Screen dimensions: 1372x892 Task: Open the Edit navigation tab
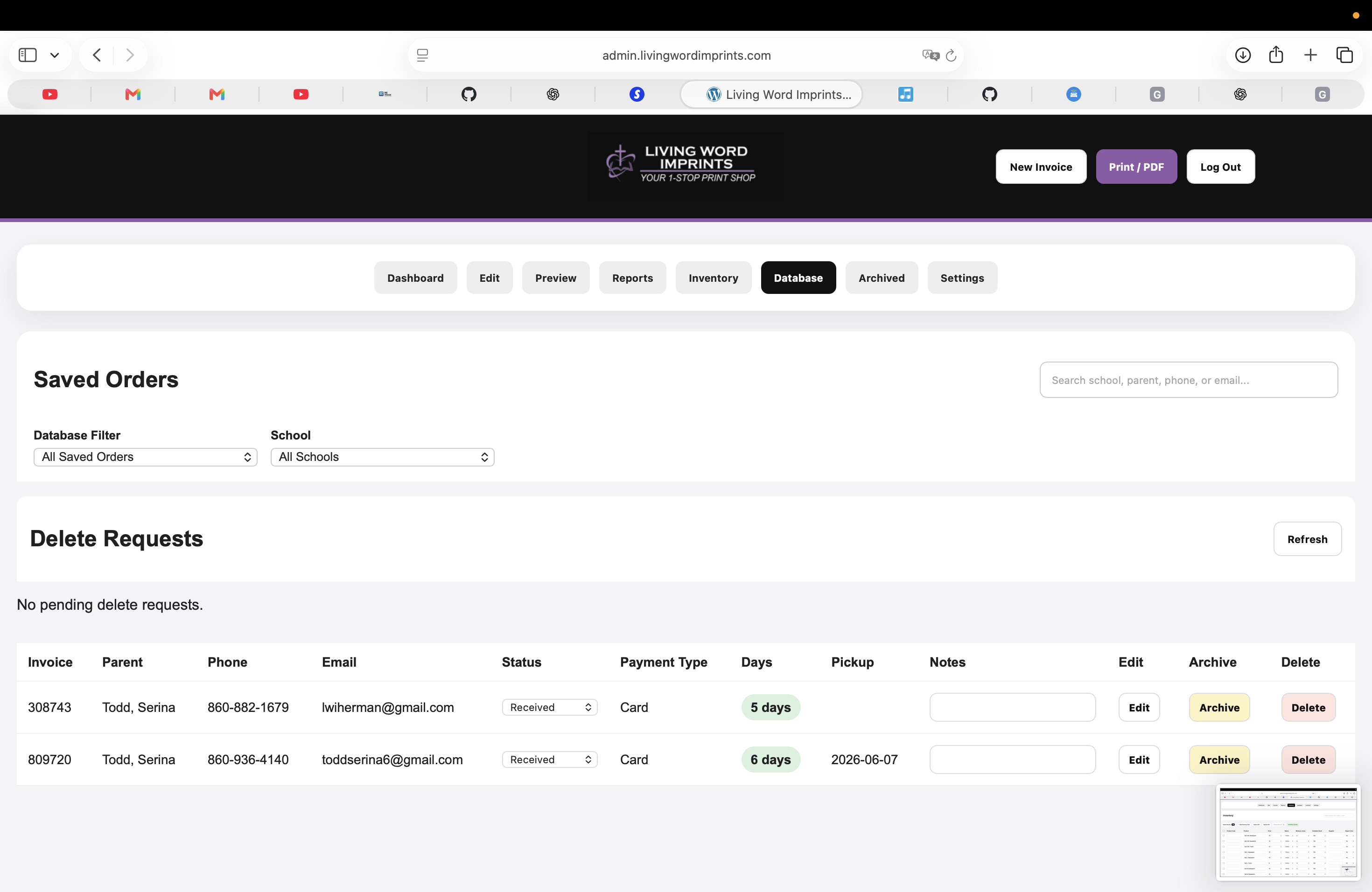[489, 278]
